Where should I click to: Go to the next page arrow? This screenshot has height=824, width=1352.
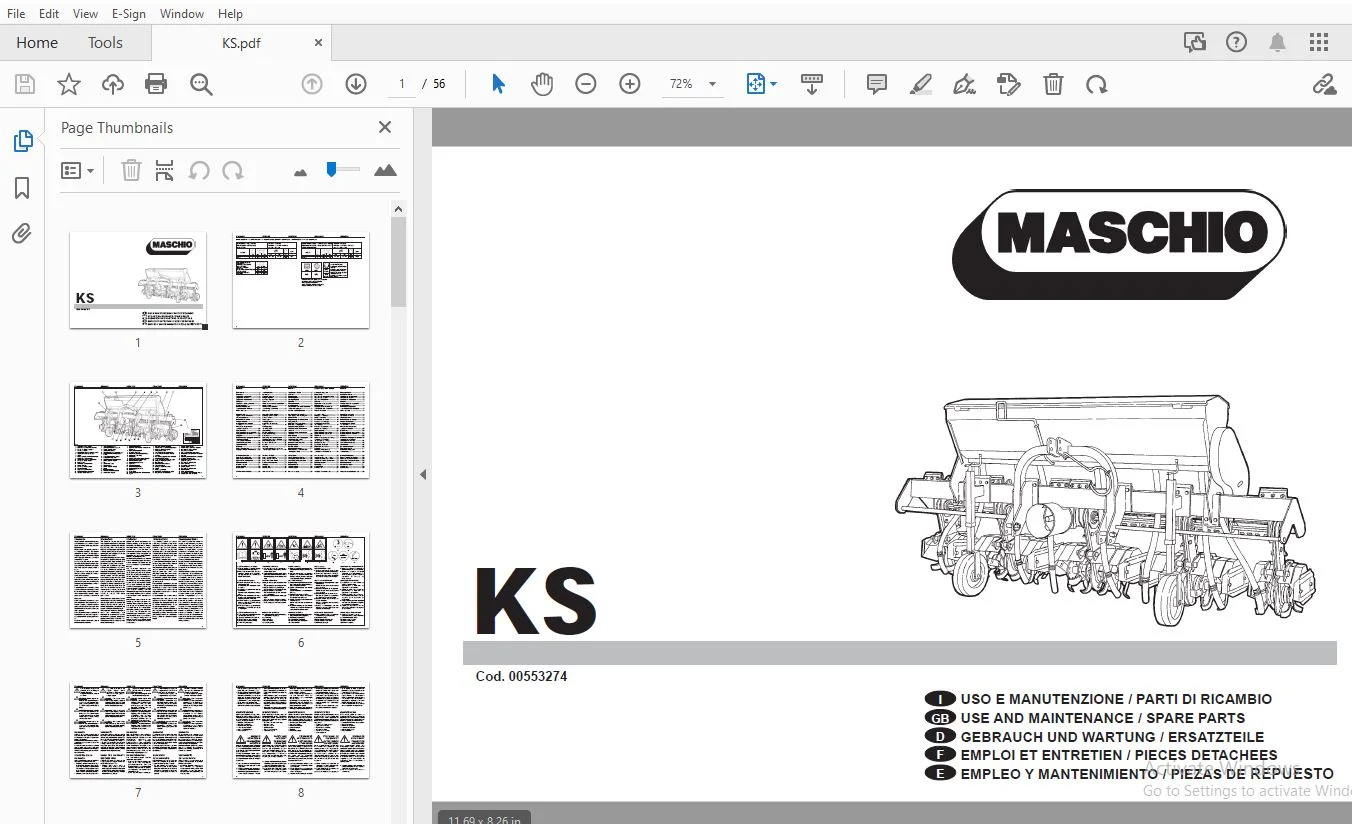click(356, 85)
